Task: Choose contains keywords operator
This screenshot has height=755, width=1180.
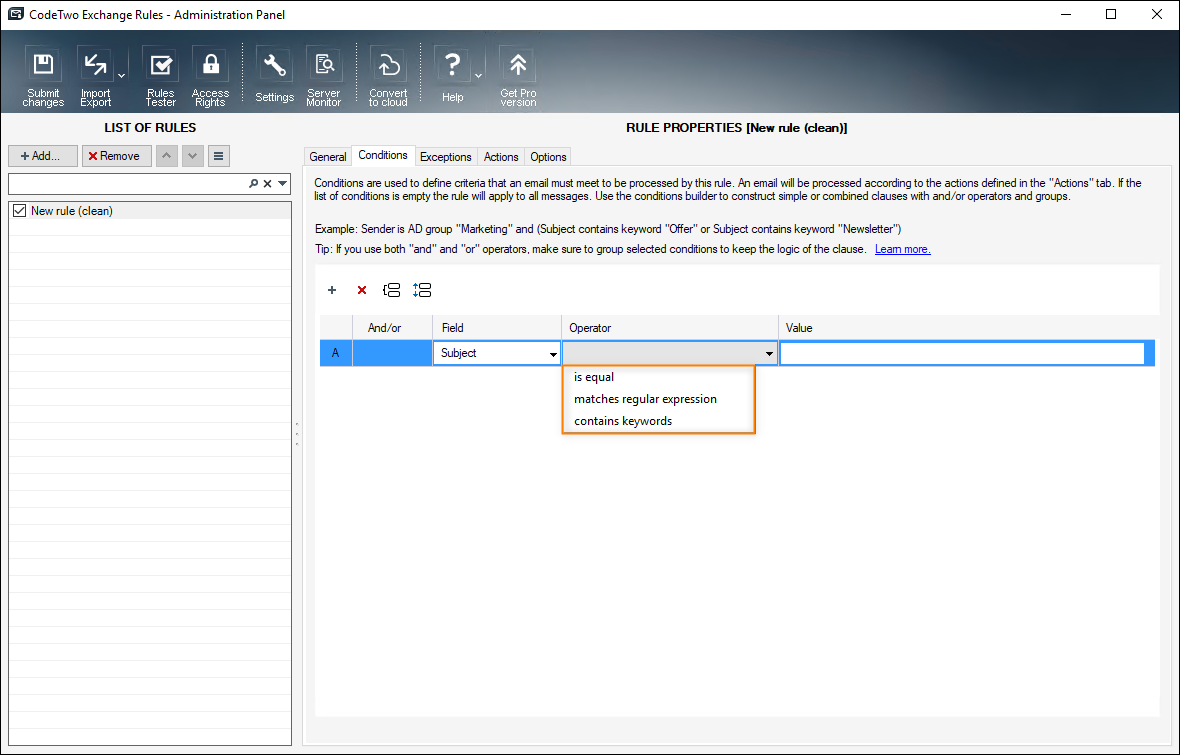Action: click(x=658, y=421)
